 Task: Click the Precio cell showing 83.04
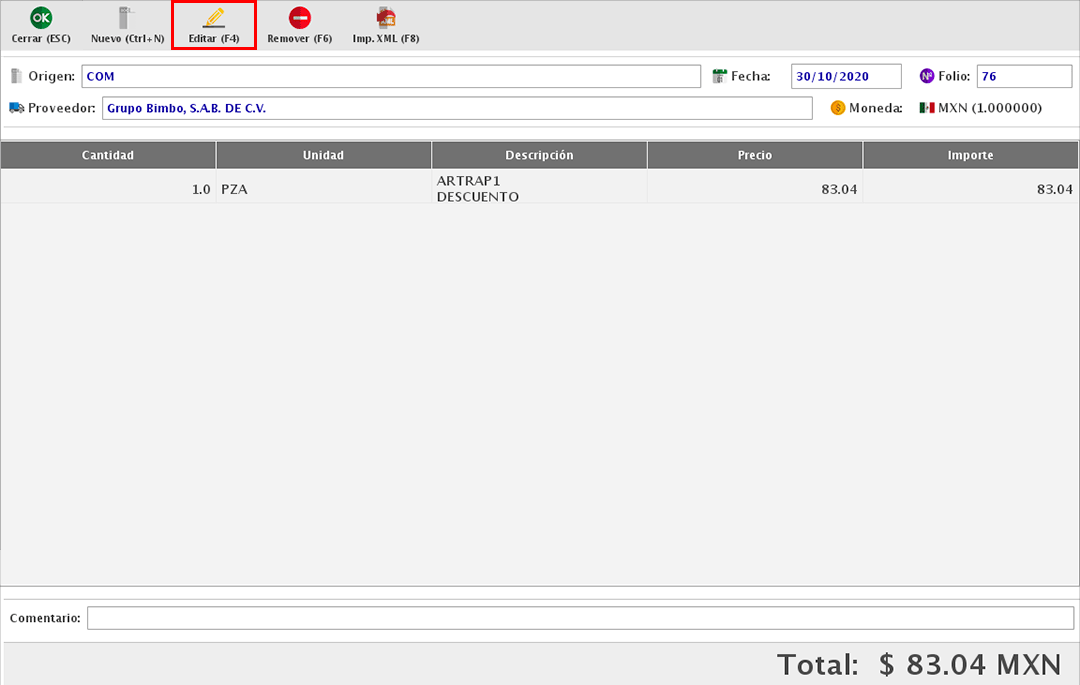coord(755,188)
